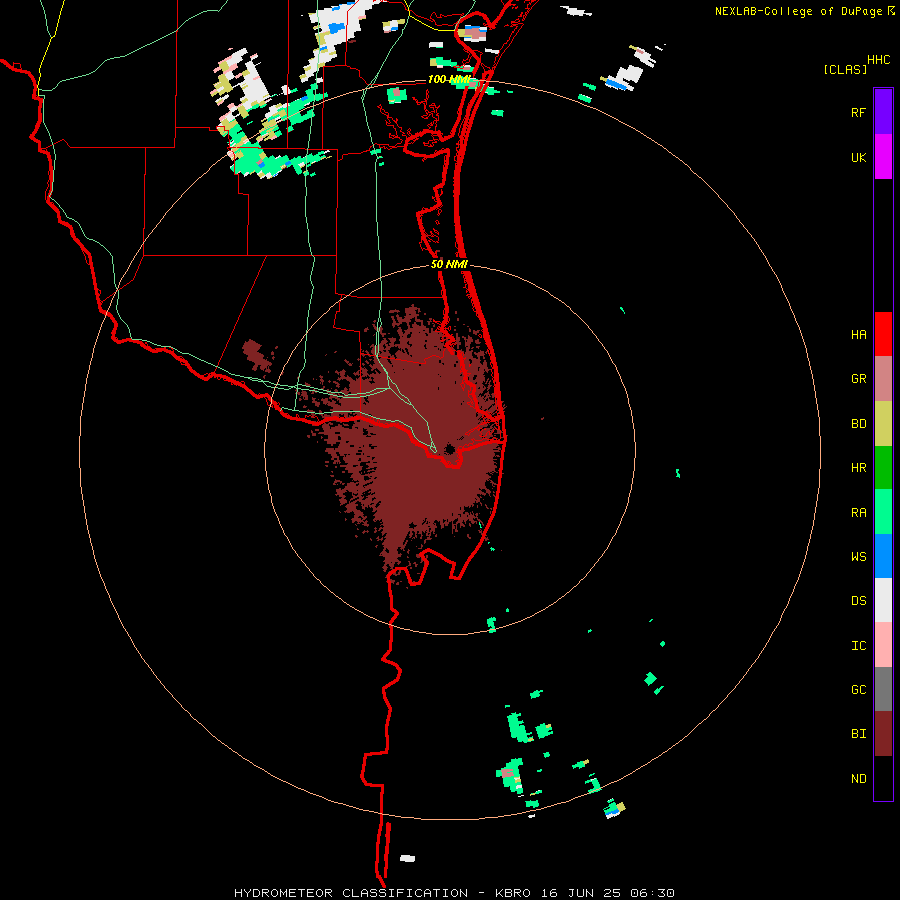Screen dimensions: 900x900
Task: Select the GR dusty-pink legend swatch
Action: pos(883,378)
